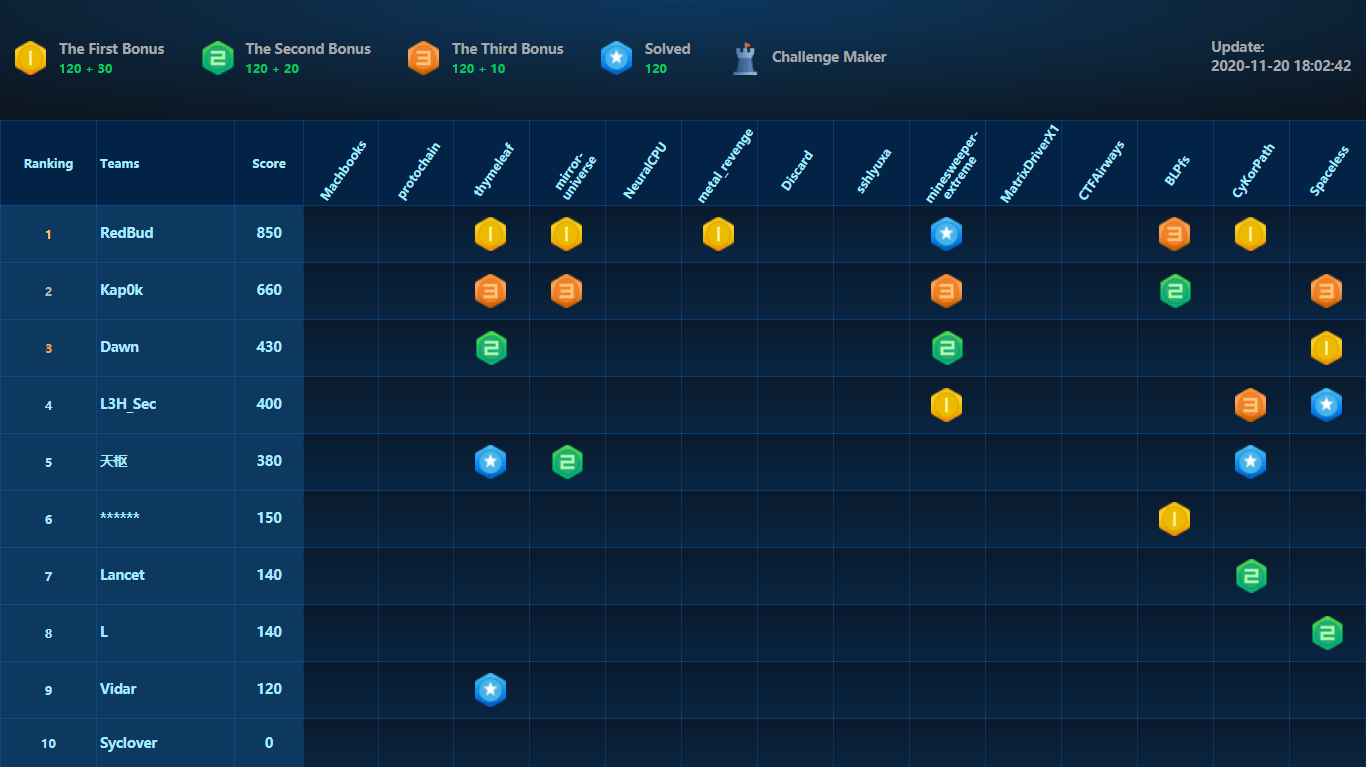This screenshot has height=767, width=1366.
Task: Click Dawn's green badge under thymeleaf
Action: click(491, 348)
